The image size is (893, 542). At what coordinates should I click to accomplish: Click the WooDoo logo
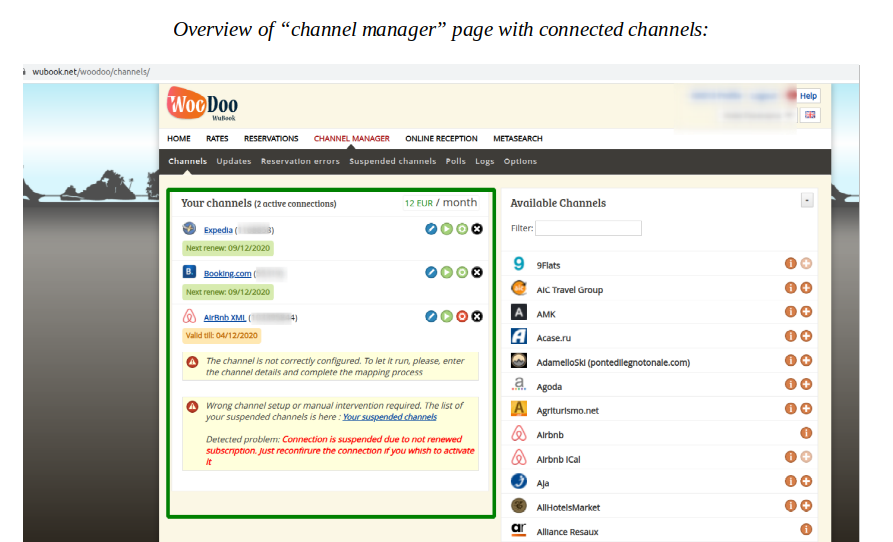[x=202, y=104]
